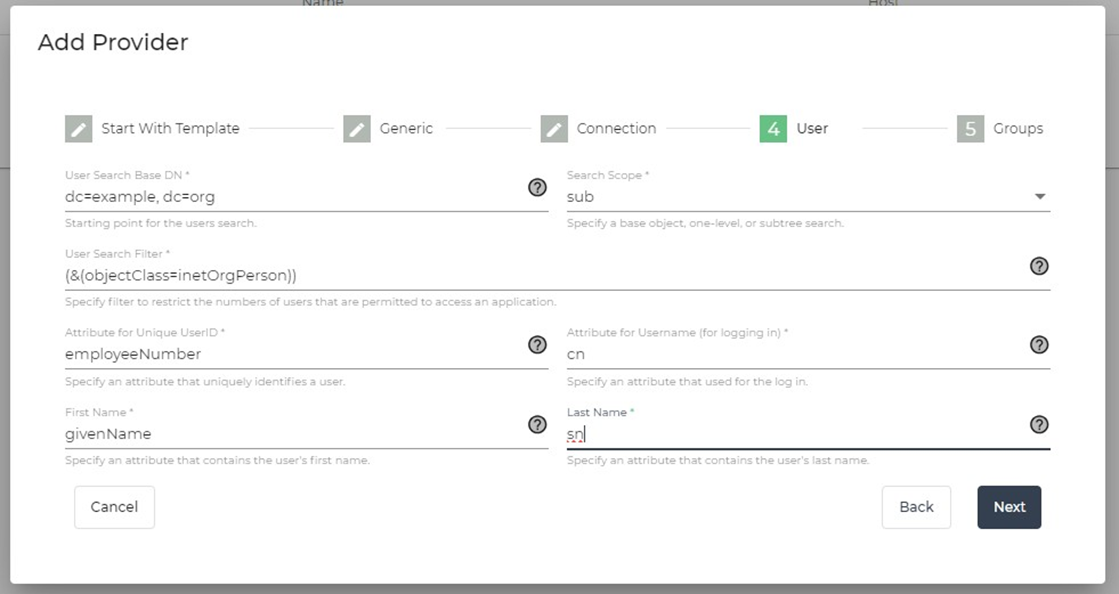Click the help icon beside User Search Base DN

tap(539, 188)
